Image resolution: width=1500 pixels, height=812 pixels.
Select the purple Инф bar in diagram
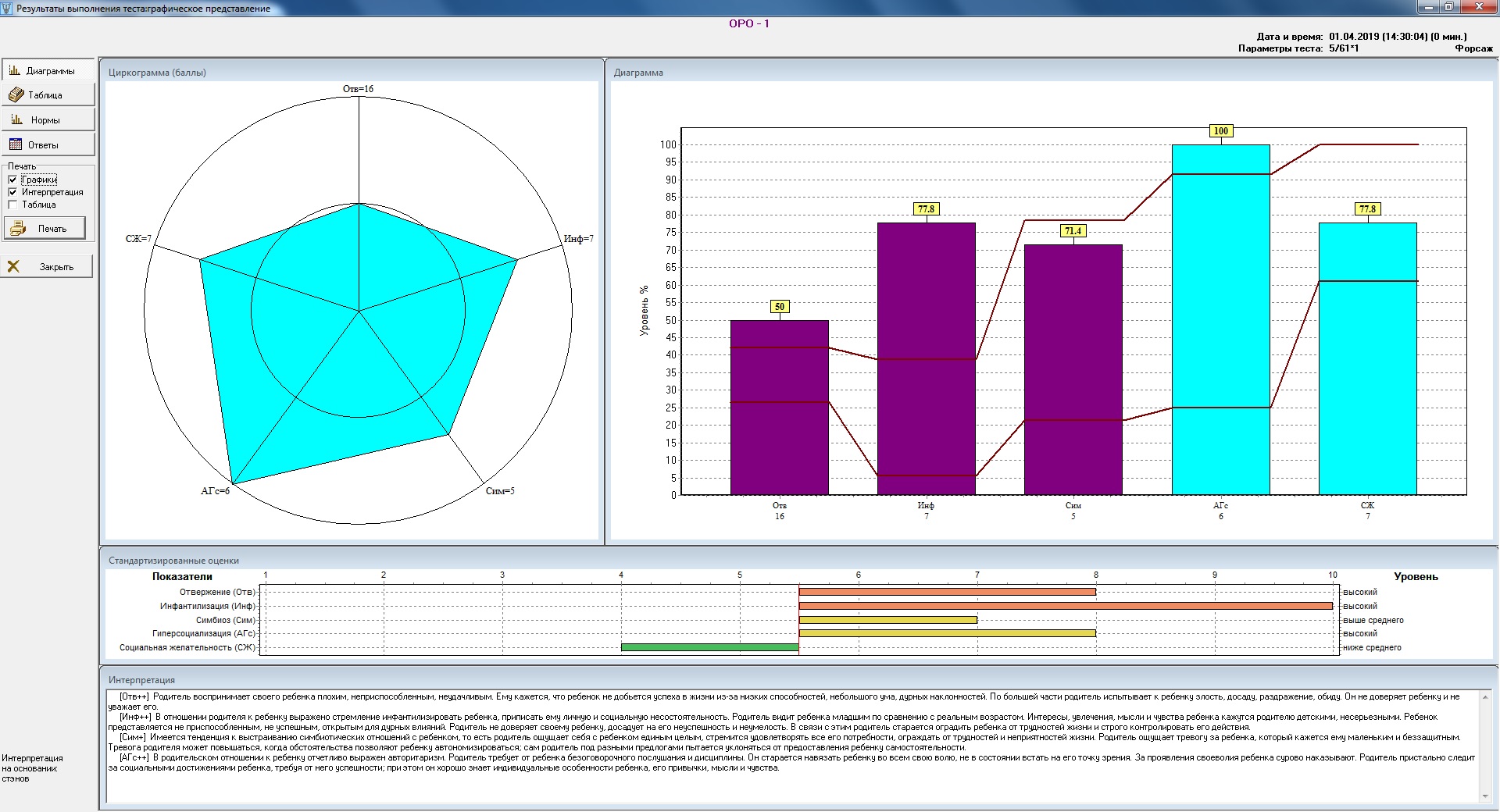[926, 359]
